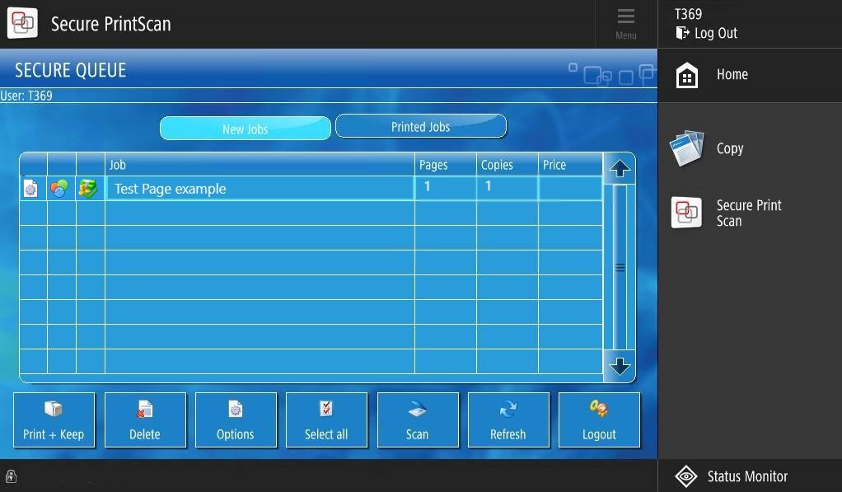Click the Secure PrintScan logo in header
Image resolution: width=842 pixels, height=492 pixels.
(23, 23)
